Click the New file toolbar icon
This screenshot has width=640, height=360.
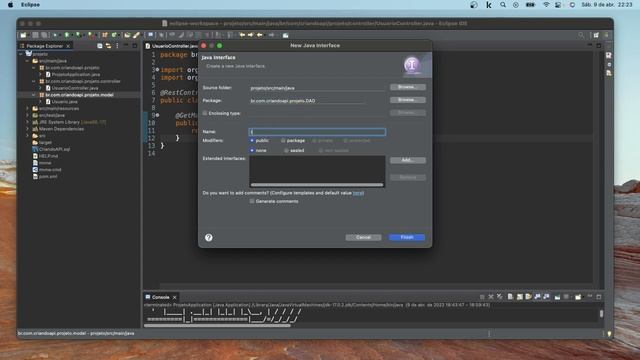23,35
